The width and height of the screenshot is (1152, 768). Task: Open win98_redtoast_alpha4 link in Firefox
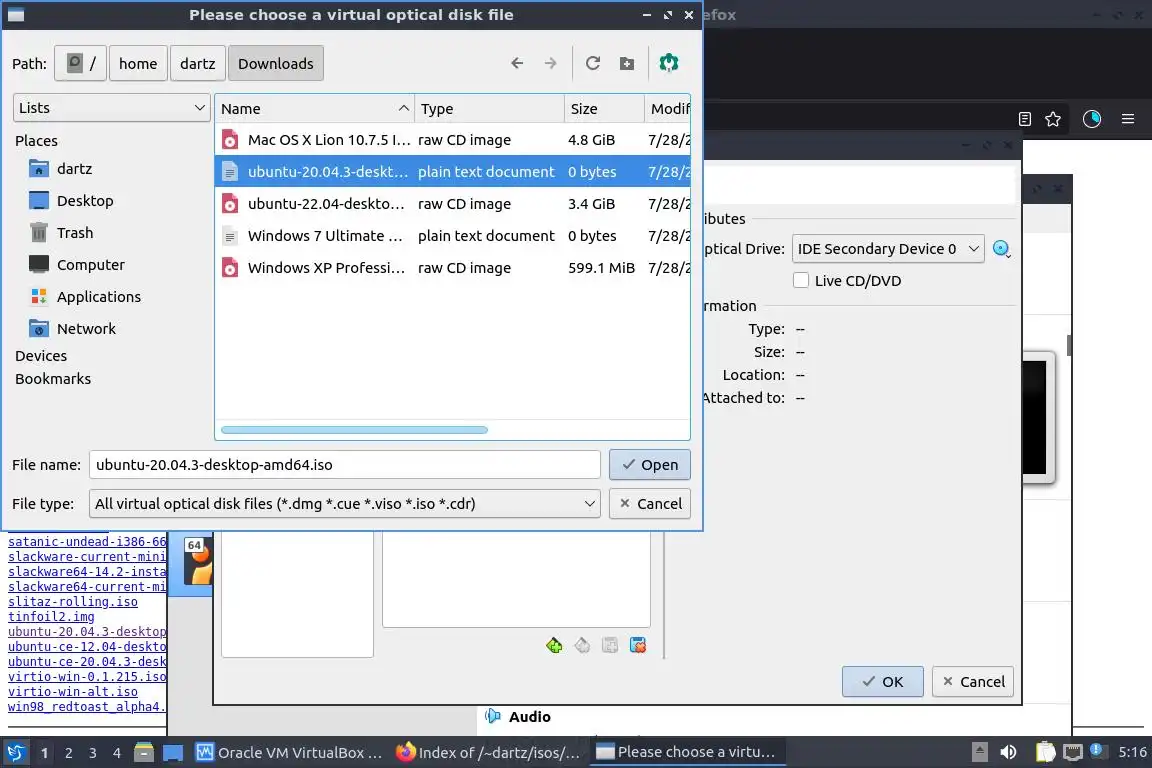87,706
